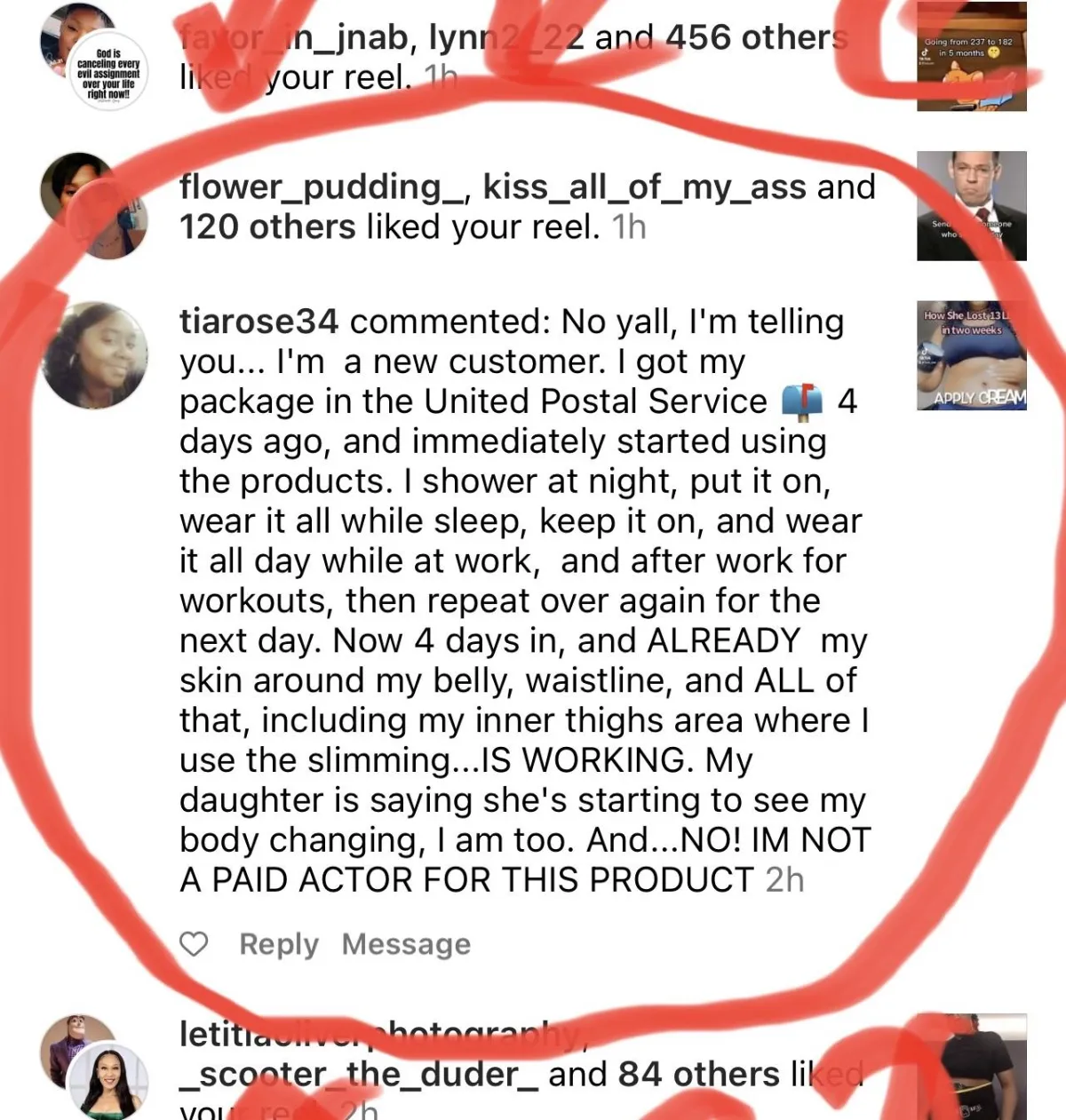Open the waist measurement reel thumbnail at bottom
Screen dimensions: 1066x1120
(x=972, y=1067)
